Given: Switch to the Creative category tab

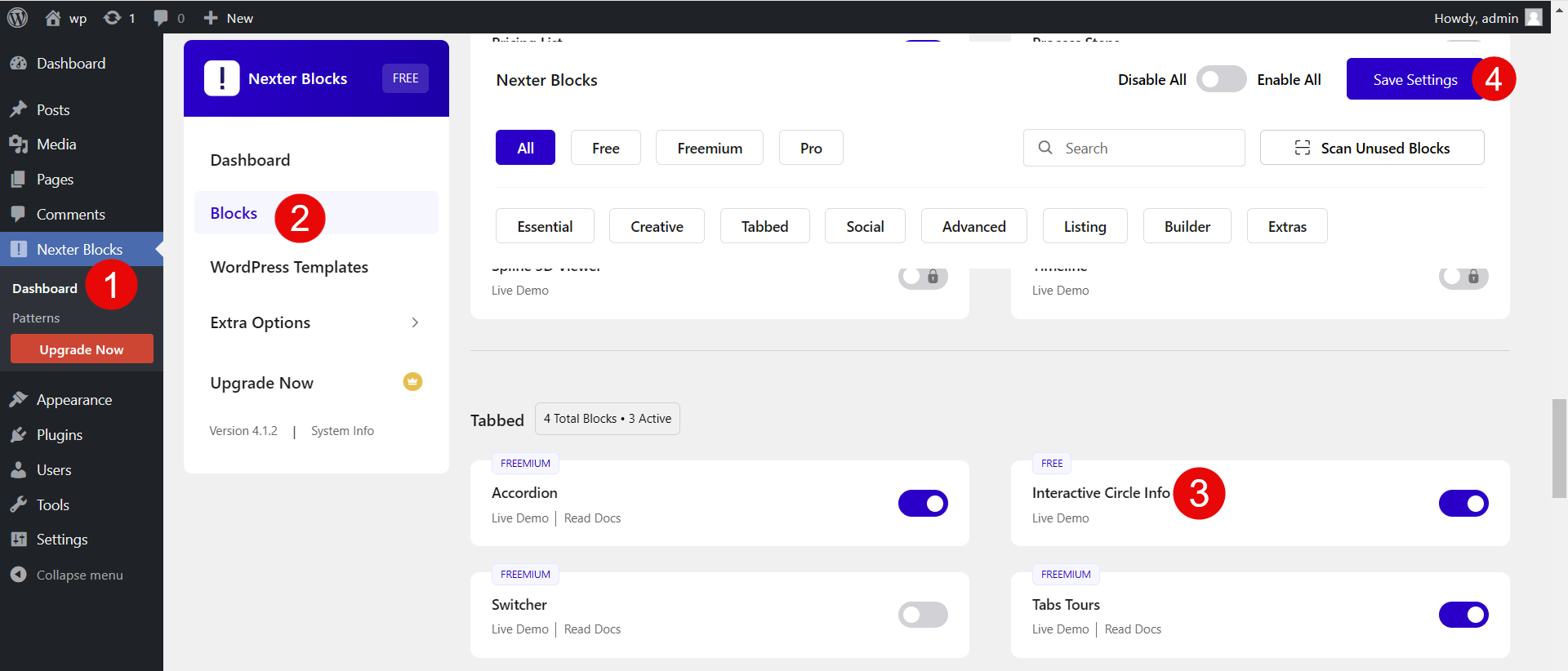Looking at the screenshot, I should 657,226.
